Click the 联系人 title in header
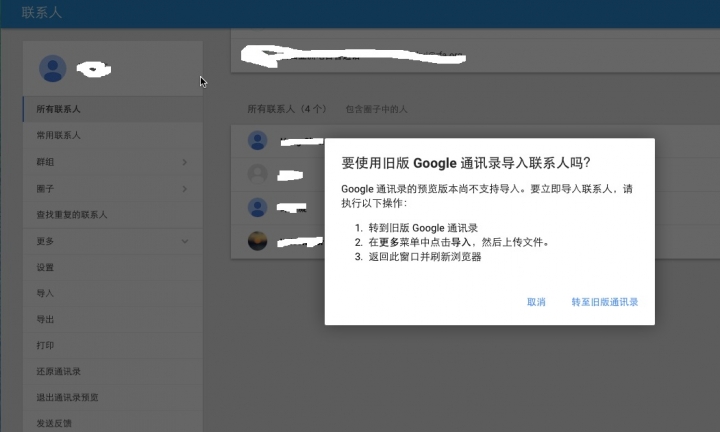This screenshot has width=720, height=432. (x=41, y=12)
